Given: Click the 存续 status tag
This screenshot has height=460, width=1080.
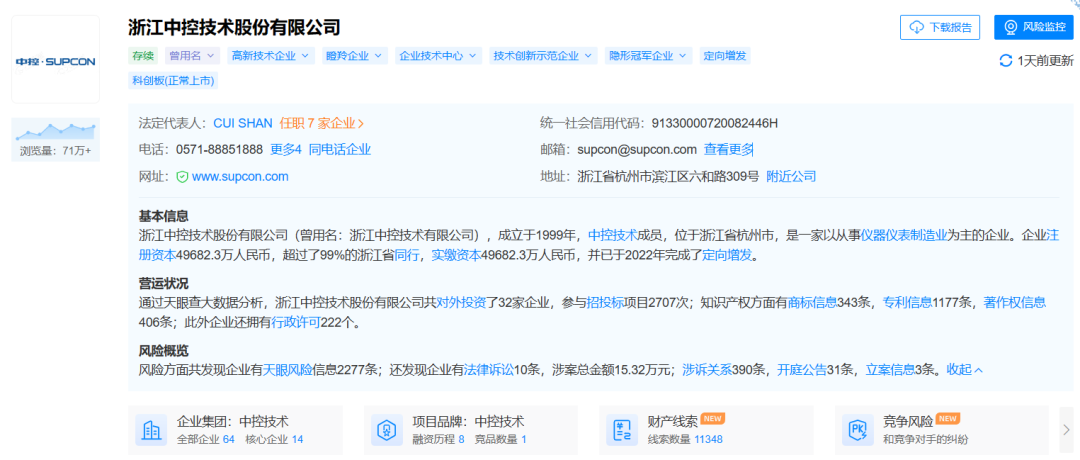Looking at the screenshot, I should pos(143,56).
